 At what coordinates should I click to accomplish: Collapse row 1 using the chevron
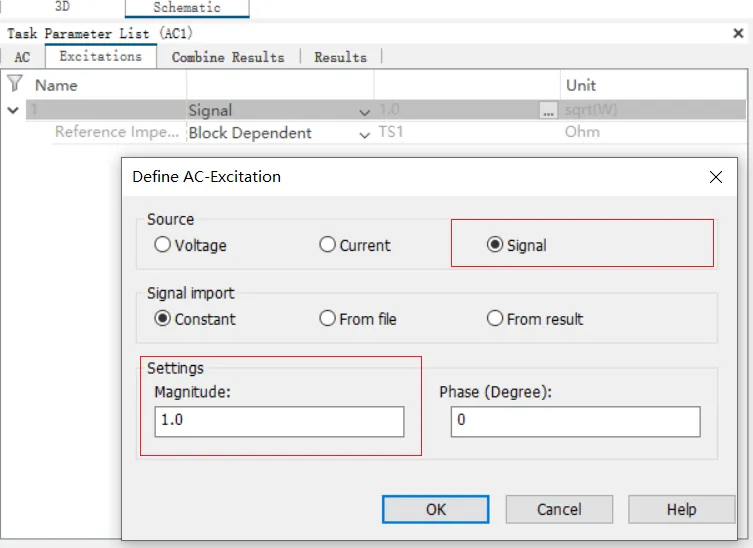13,110
